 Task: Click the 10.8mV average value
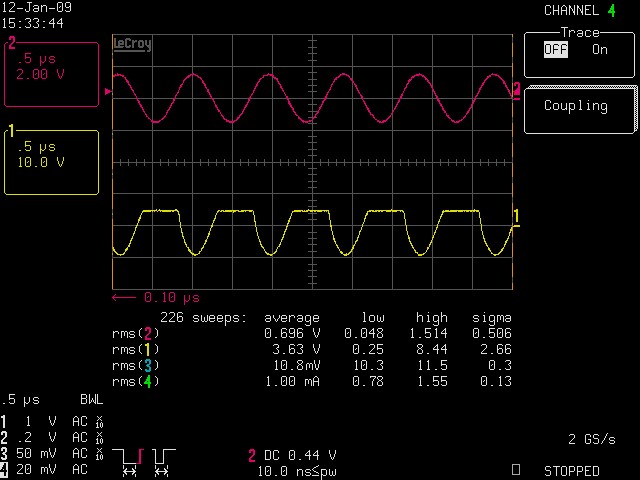pyautogui.click(x=296, y=365)
